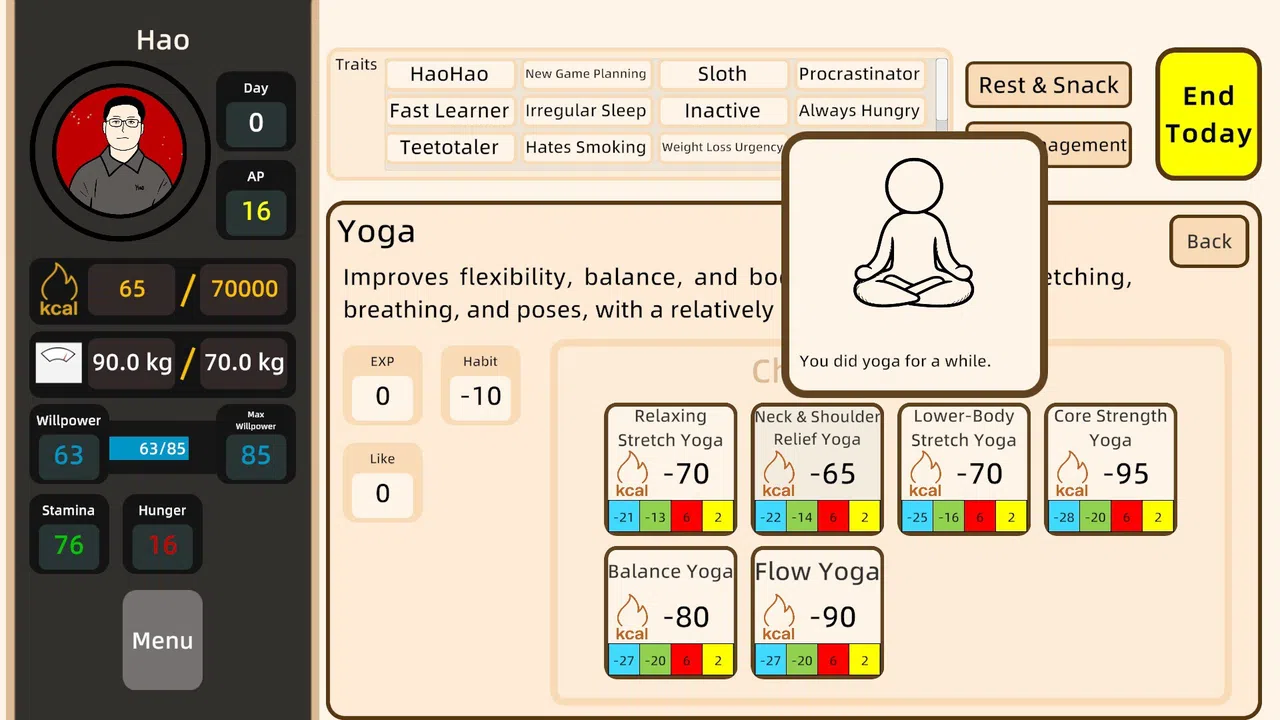Select the Inactive trait

click(722, 111)
